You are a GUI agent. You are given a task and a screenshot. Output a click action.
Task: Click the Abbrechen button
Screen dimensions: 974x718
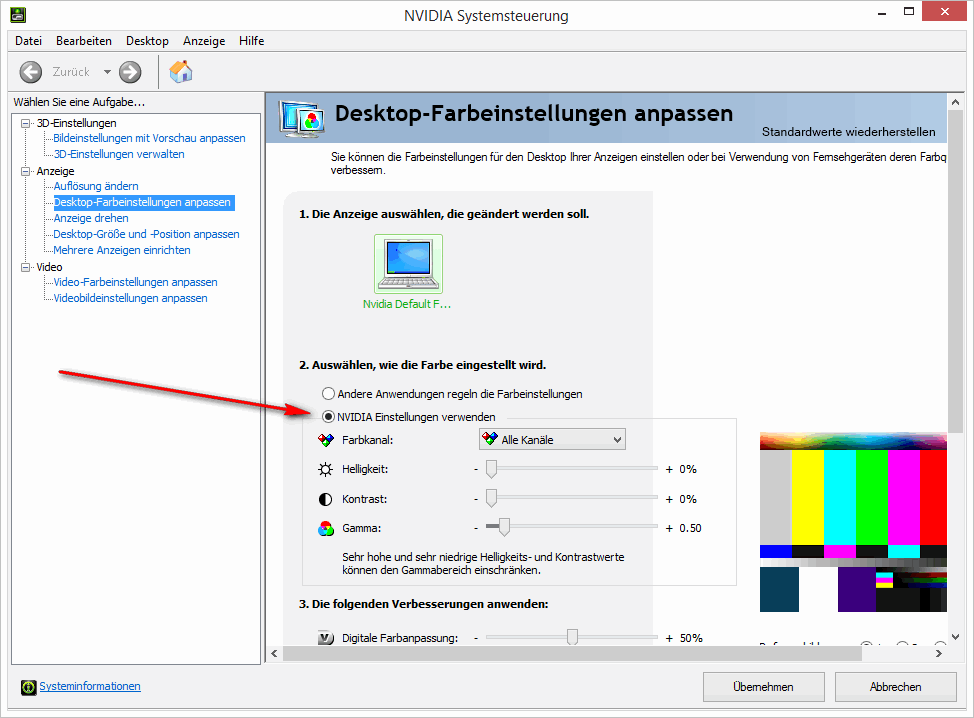[x=895, y=687]
